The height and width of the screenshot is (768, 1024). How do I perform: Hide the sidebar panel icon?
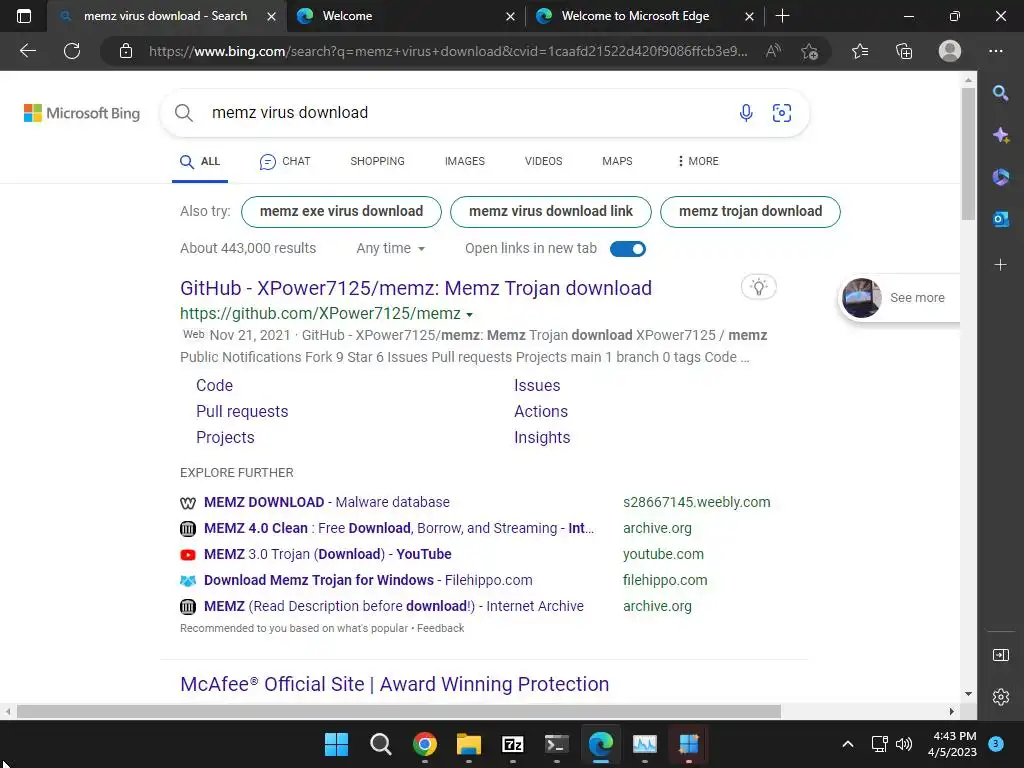click(x=1000, y=655)
